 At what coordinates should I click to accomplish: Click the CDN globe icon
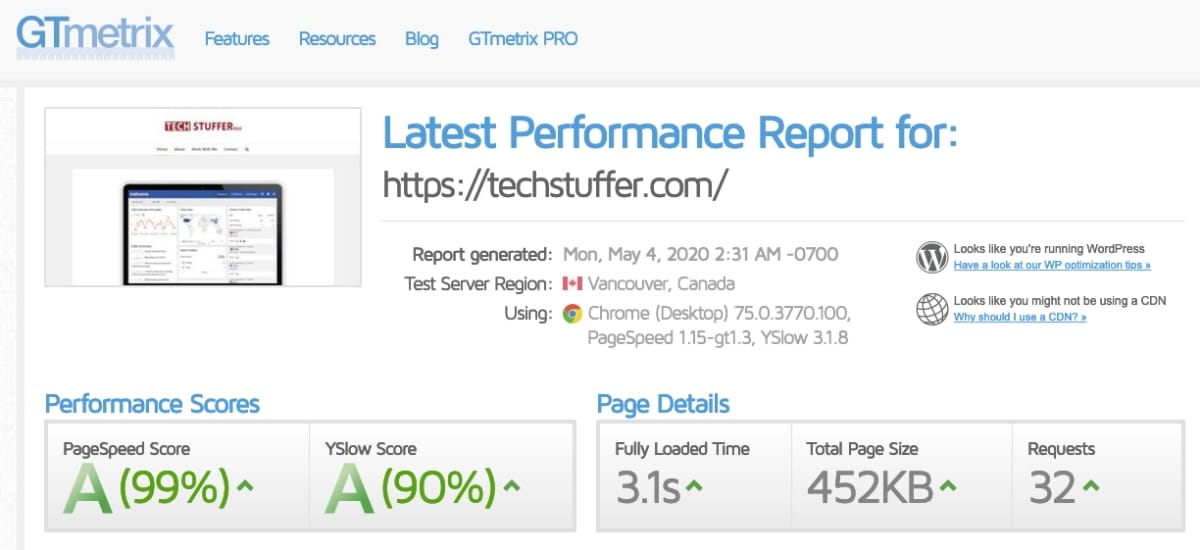tap(931, 308)
